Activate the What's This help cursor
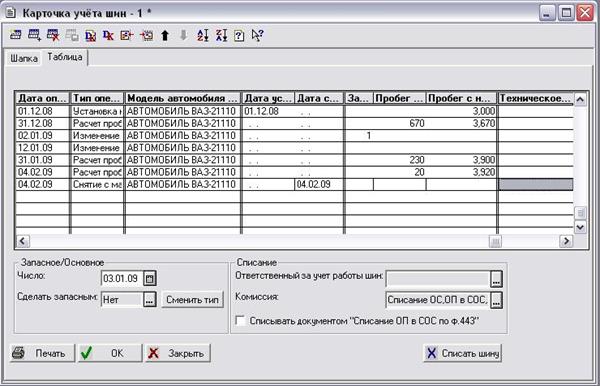The image size is (600, 386). click(x=257, y=35)
